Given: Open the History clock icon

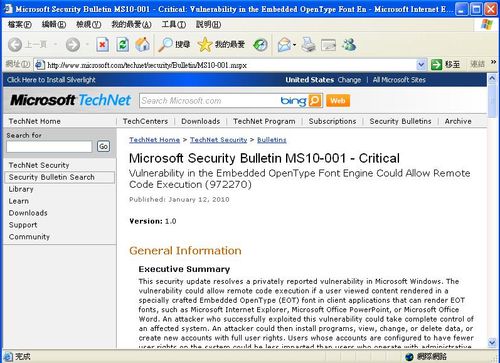Looking at the screenshot, I should pyautogui.click(x=260, y=45).
